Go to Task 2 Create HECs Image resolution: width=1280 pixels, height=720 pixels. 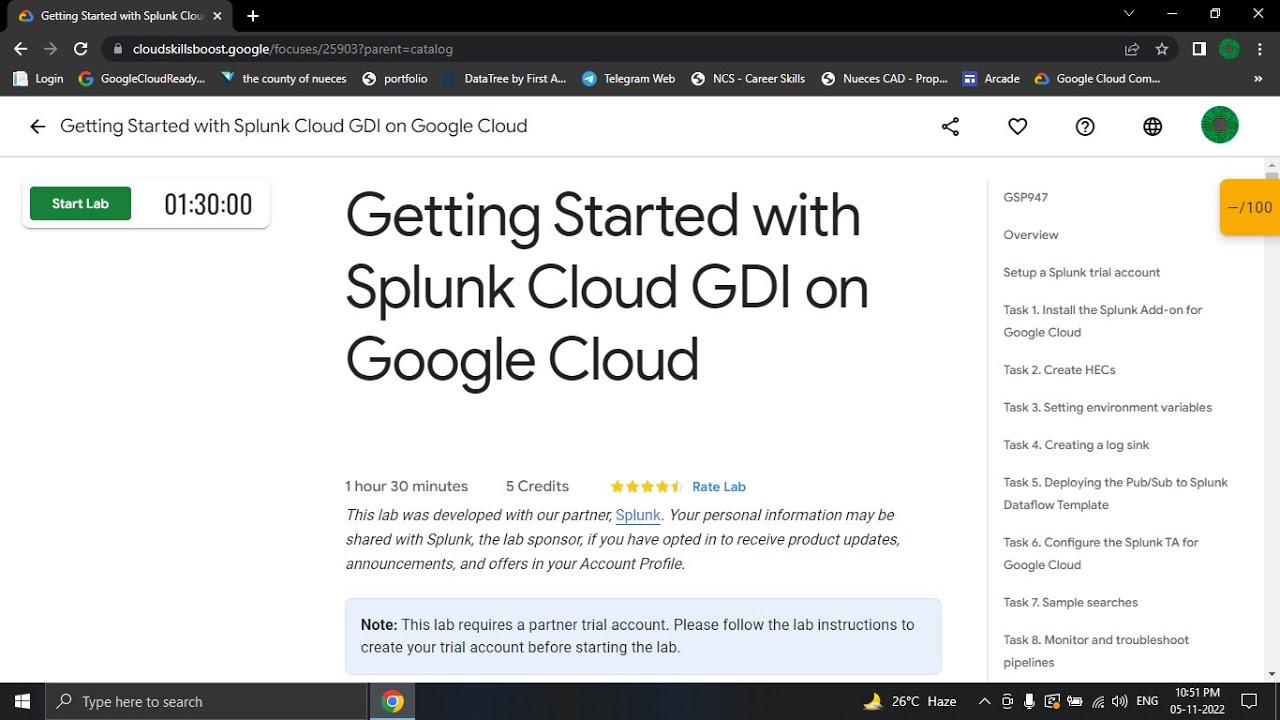(1059, 370)
